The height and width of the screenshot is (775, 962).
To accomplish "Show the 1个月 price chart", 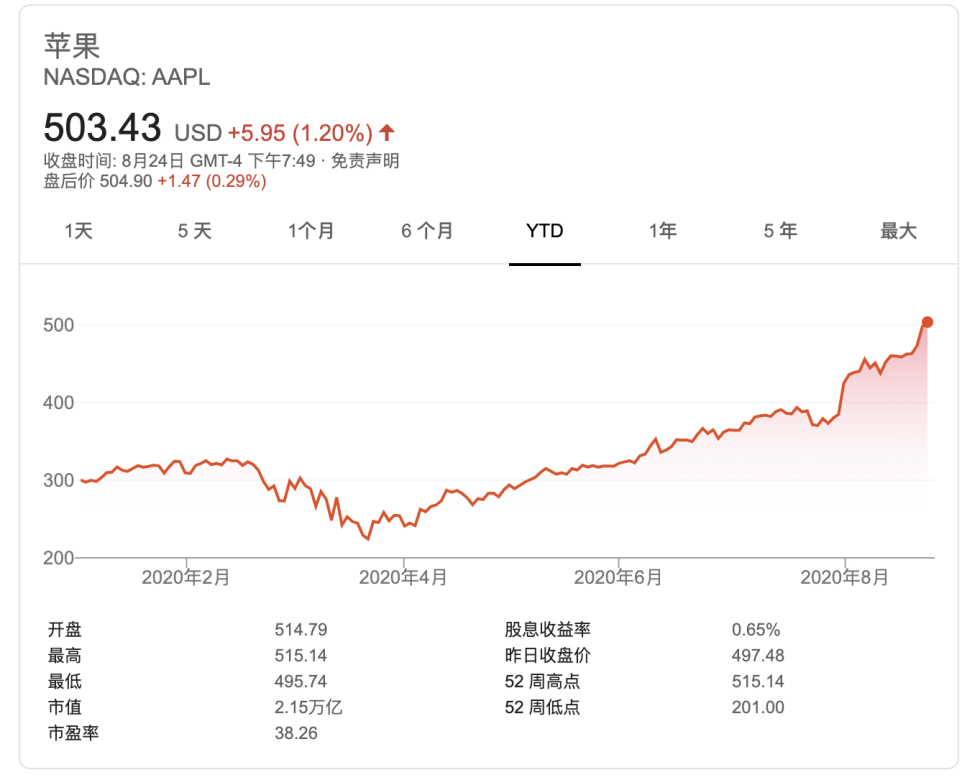I will point(311,231).
